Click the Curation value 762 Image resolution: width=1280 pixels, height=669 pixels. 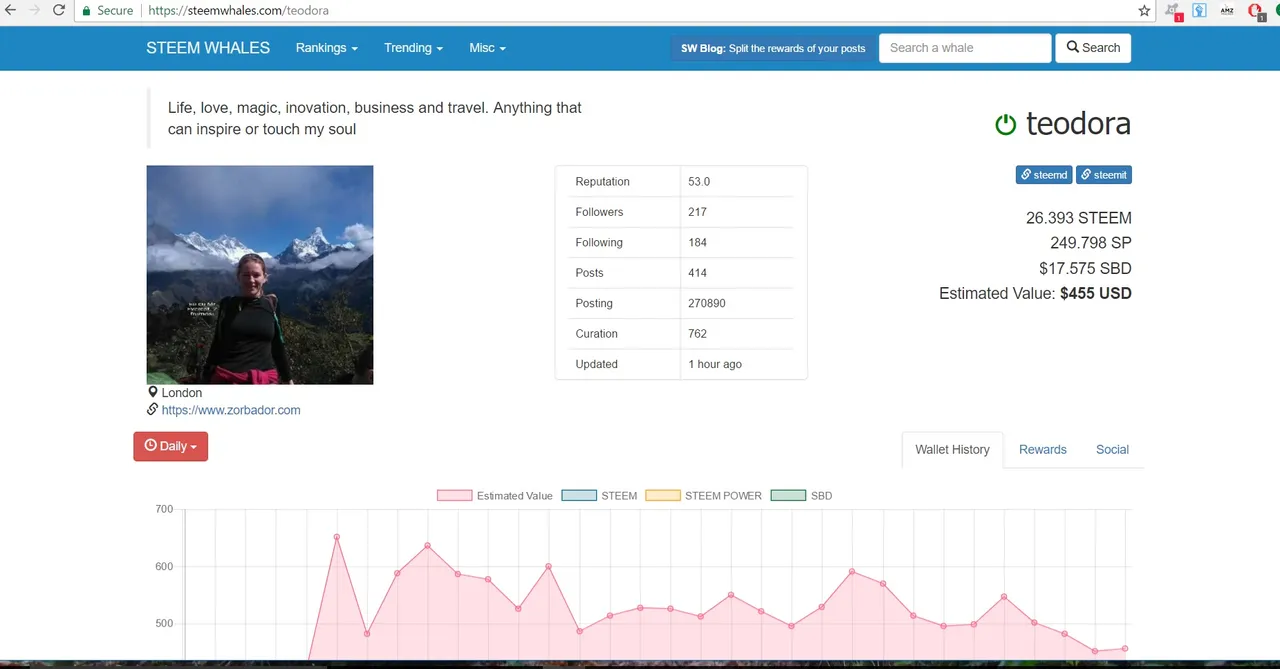pos(697,334)
